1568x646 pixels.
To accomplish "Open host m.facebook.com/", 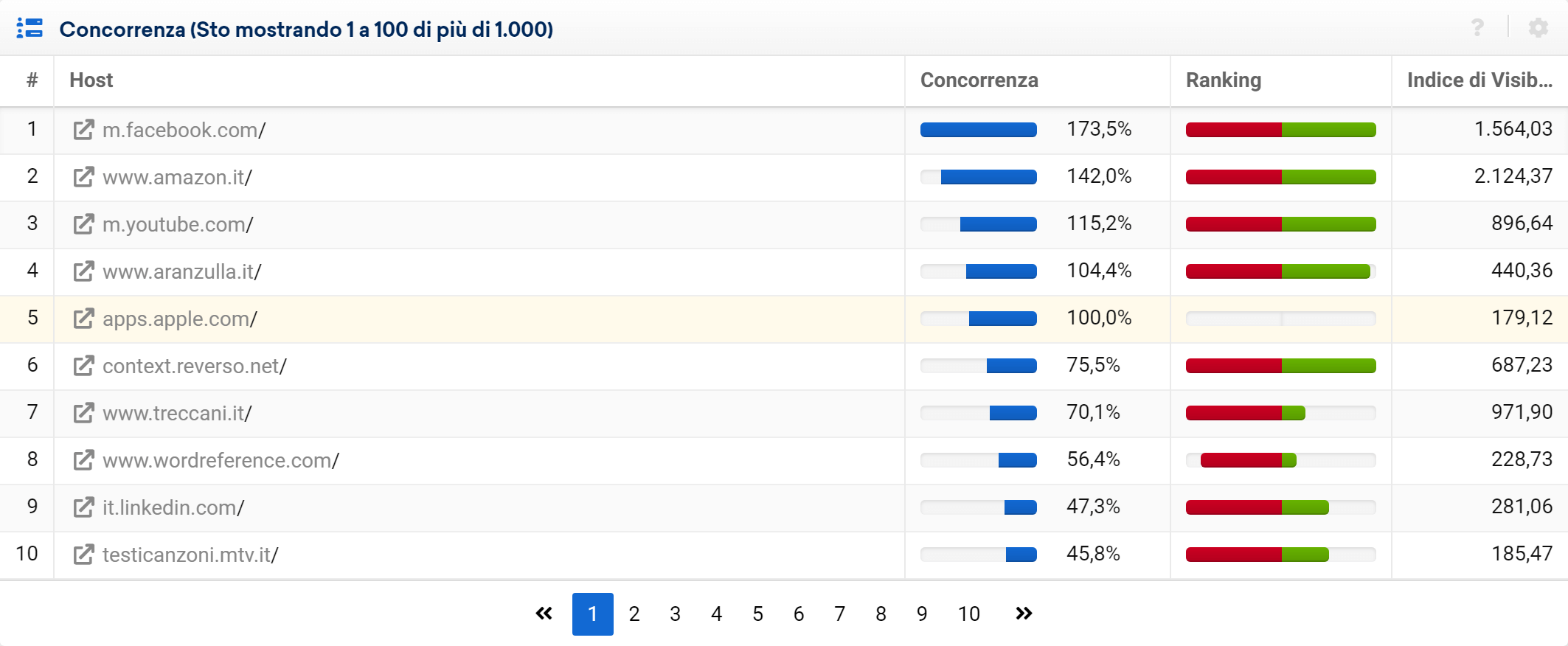I will coord(184,130).
